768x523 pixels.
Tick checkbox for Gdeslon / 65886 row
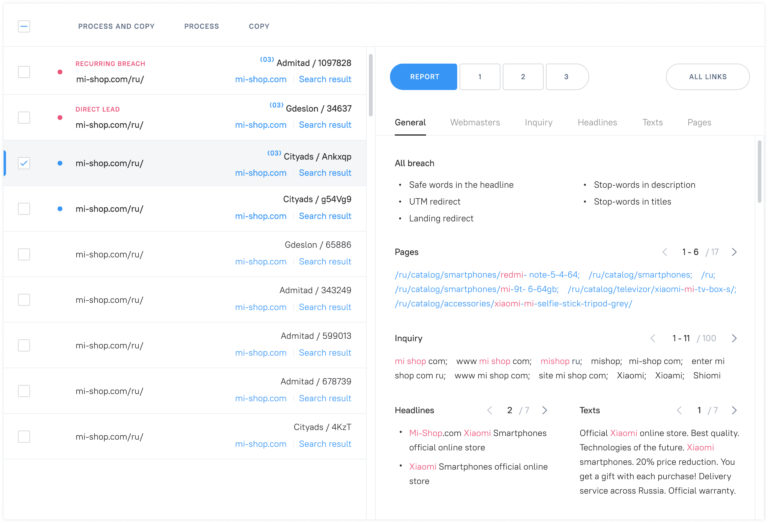(x=24, y=254)
